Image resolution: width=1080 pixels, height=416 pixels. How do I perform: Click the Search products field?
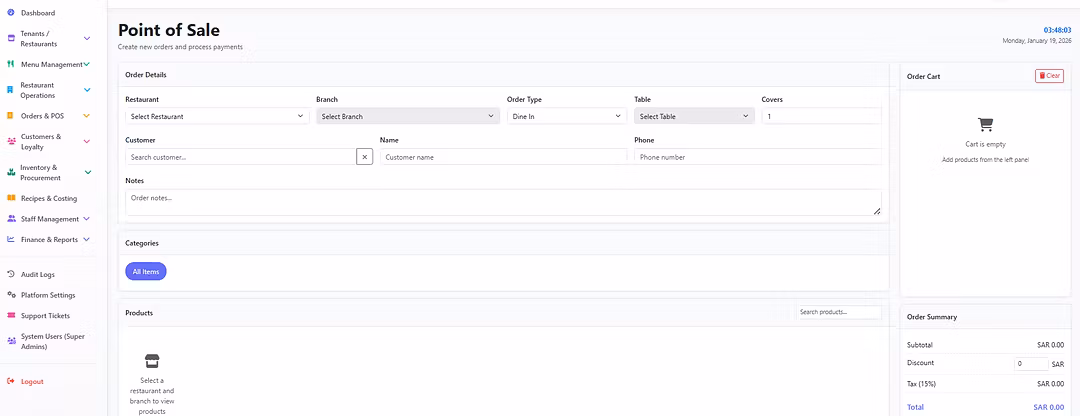coord(838,313)
